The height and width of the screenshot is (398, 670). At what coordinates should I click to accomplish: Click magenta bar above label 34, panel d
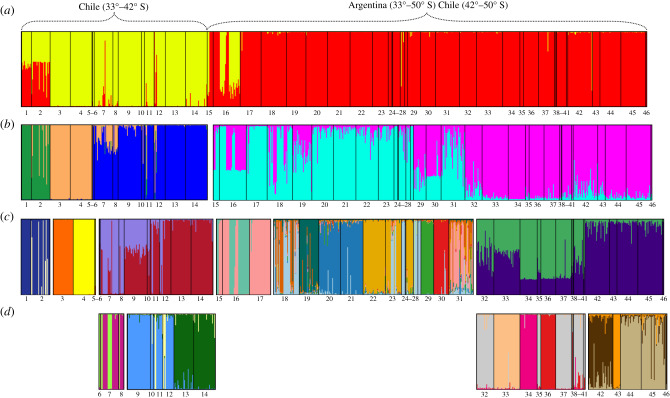(x=528, y=351)
